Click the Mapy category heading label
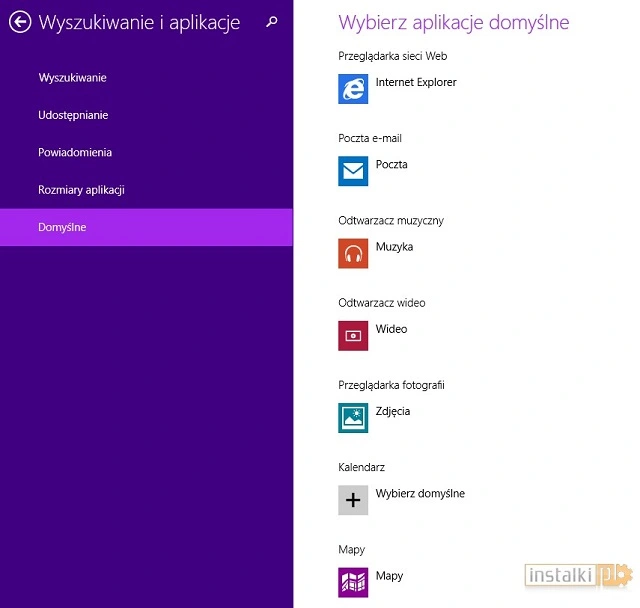640x608 pixels. pos(351,550)
